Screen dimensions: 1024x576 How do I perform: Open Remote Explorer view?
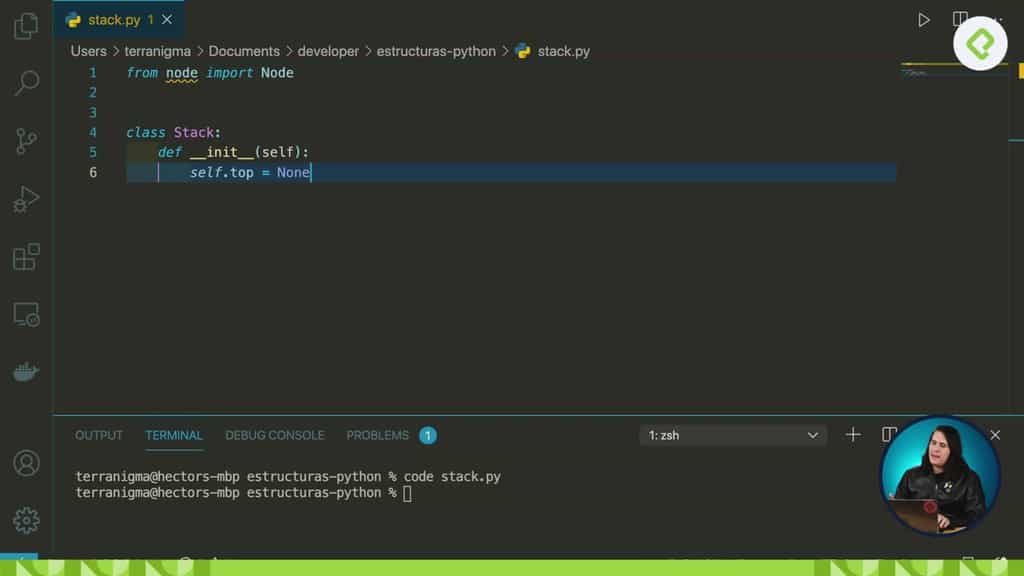click(26, 315)
